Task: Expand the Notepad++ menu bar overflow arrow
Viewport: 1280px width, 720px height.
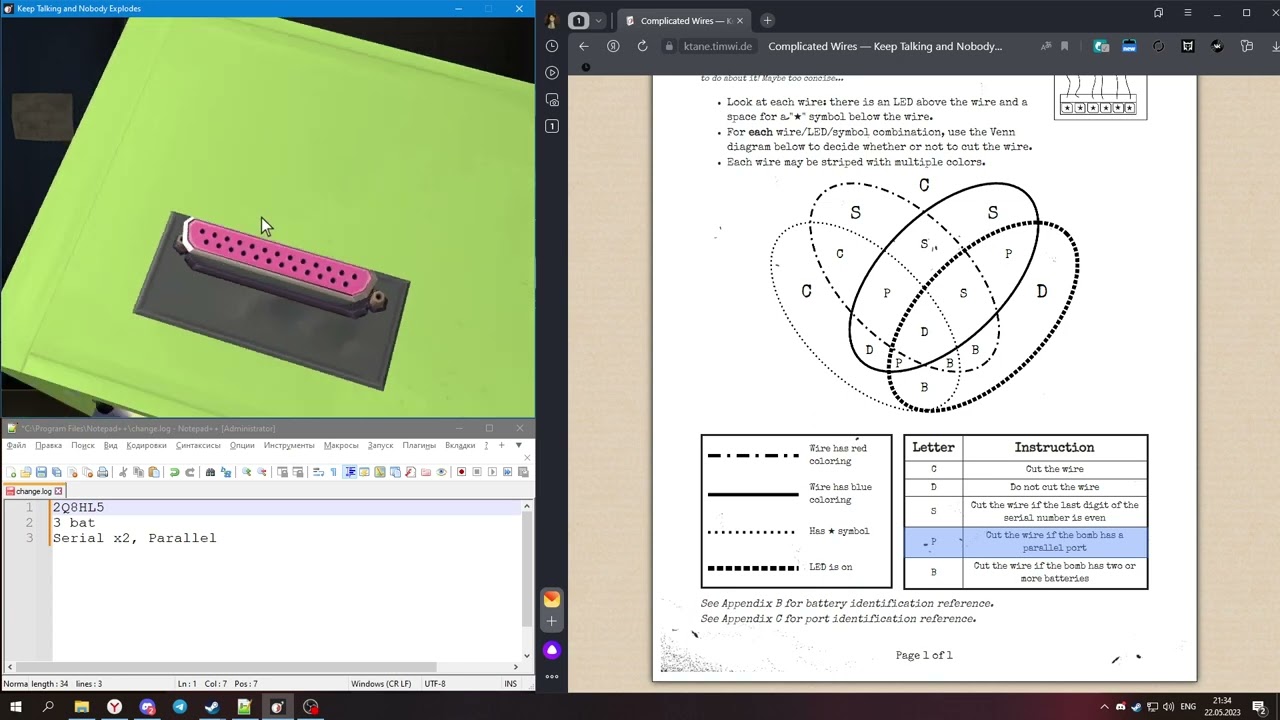Action: (518, 445)
